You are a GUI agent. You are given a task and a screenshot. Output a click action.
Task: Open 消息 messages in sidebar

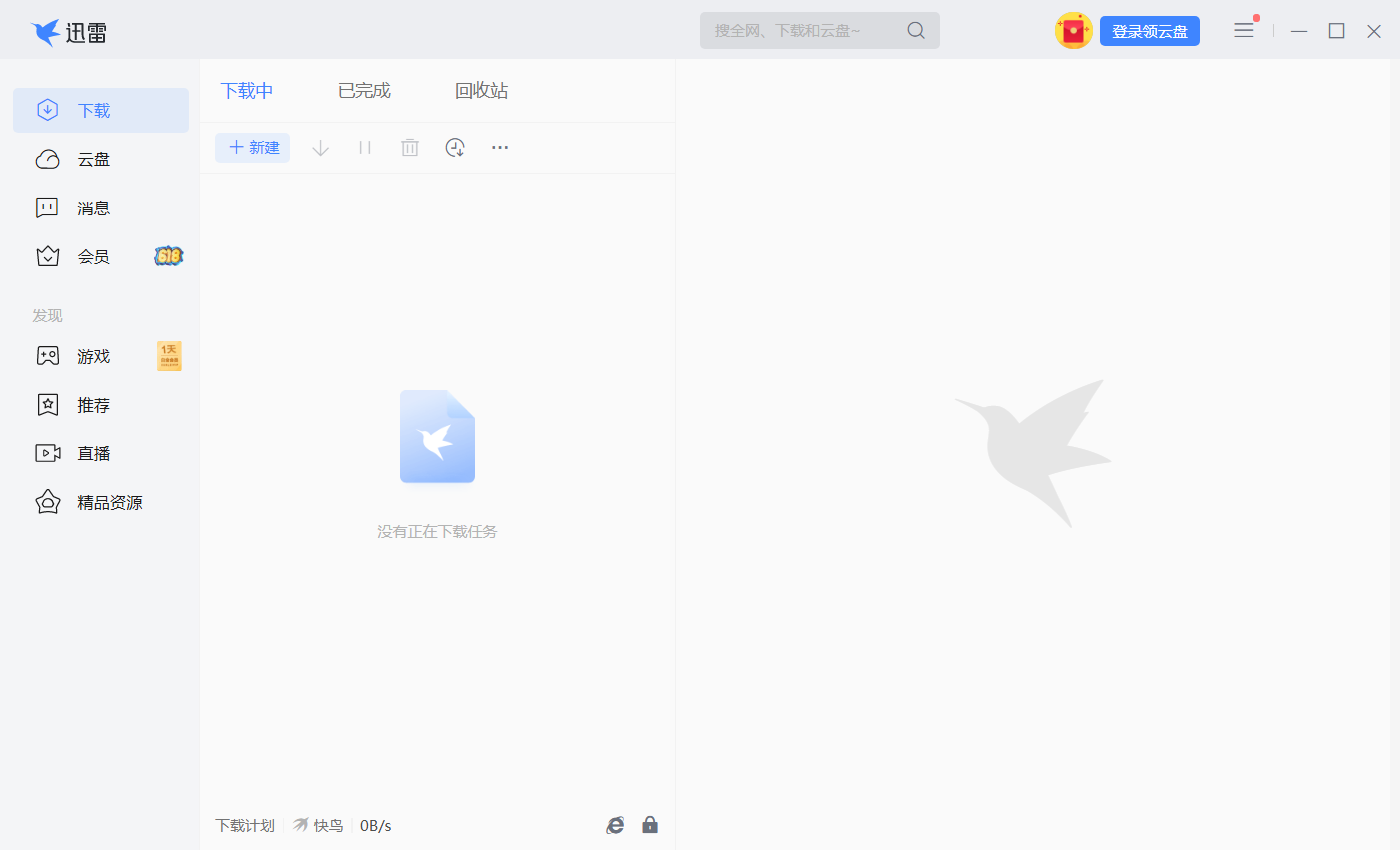[101, 208]
